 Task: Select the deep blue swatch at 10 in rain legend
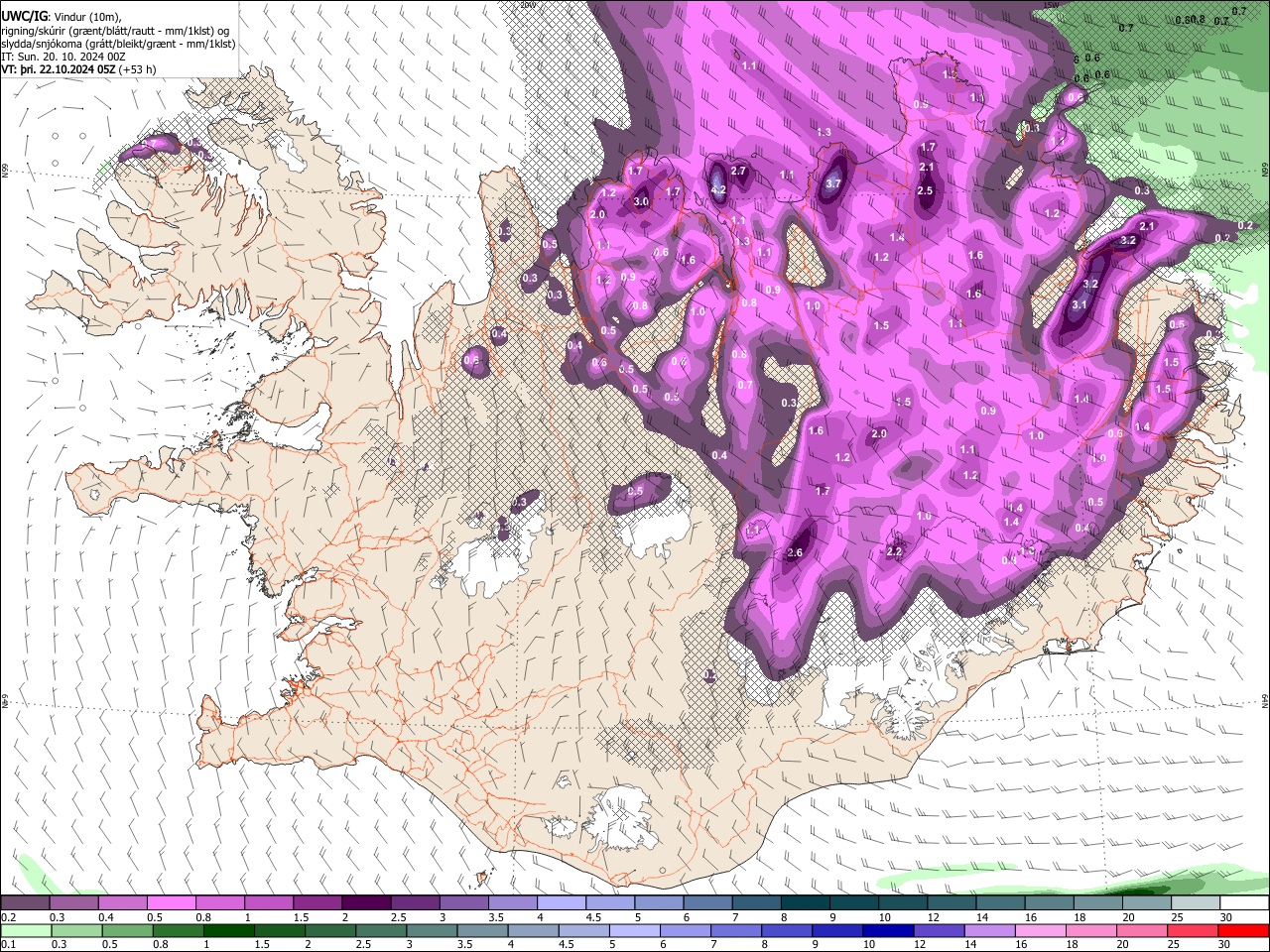click(x=887, y=931)
